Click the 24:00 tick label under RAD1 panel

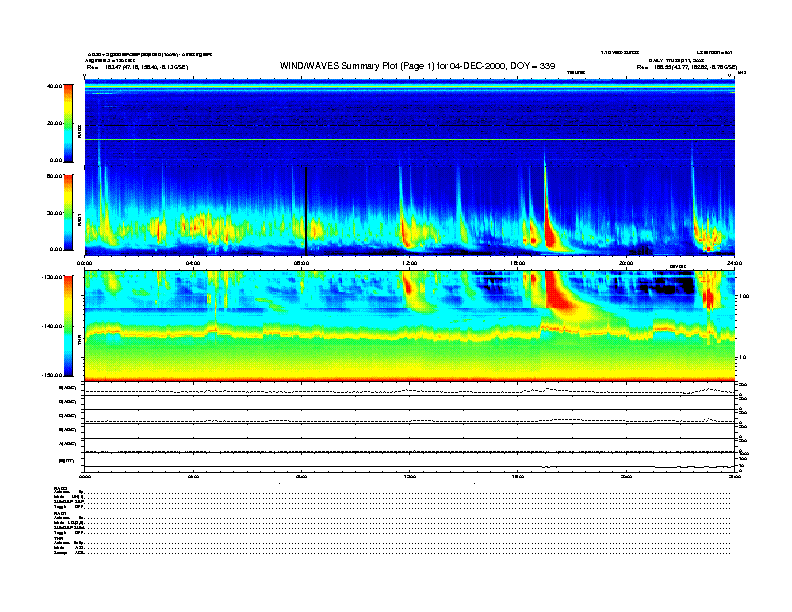[x=734, y=263]
